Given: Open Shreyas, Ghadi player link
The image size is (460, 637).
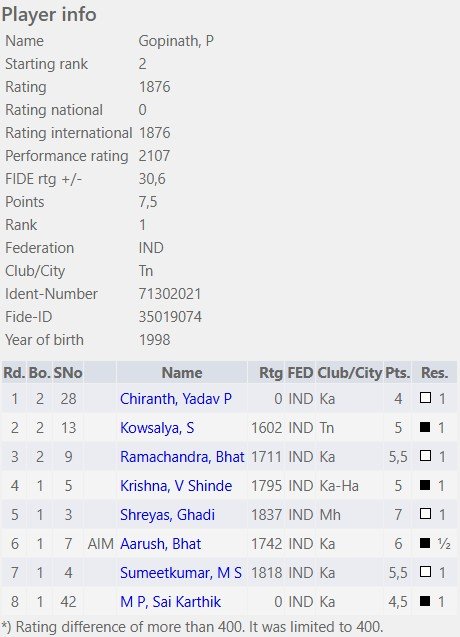Looking at the screenshot, I should coord(167,515).
